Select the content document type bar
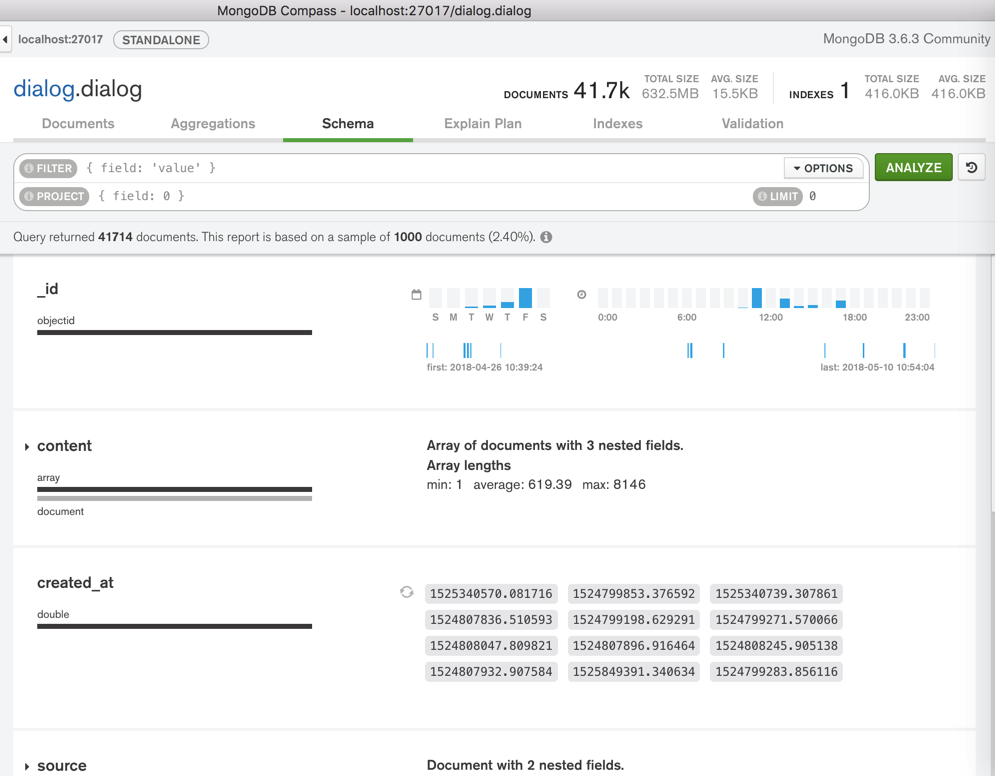Viewport: 995px width, 776px height. (175, 499)
